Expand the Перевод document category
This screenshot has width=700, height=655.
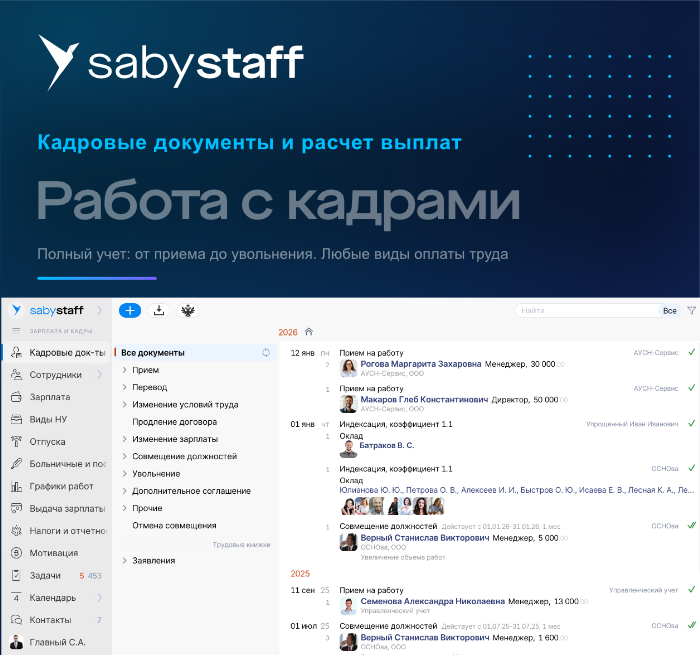click(125, 387)
